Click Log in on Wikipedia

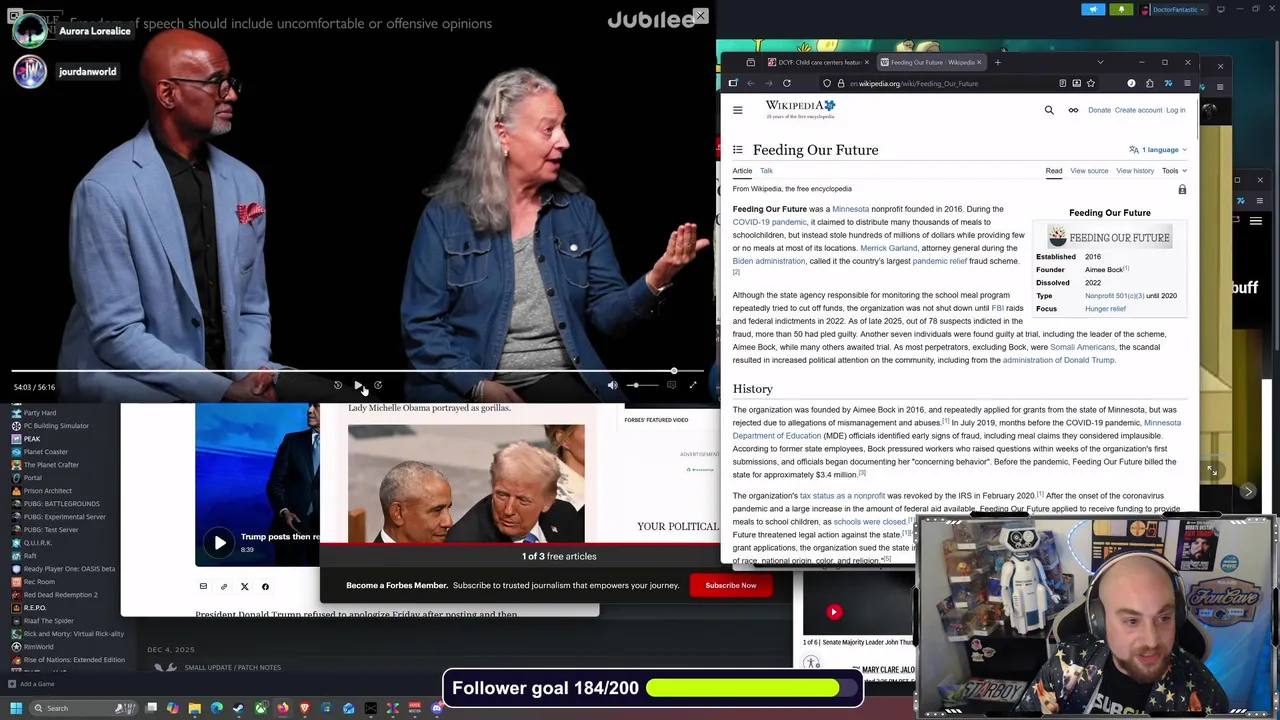[1176, 110]
